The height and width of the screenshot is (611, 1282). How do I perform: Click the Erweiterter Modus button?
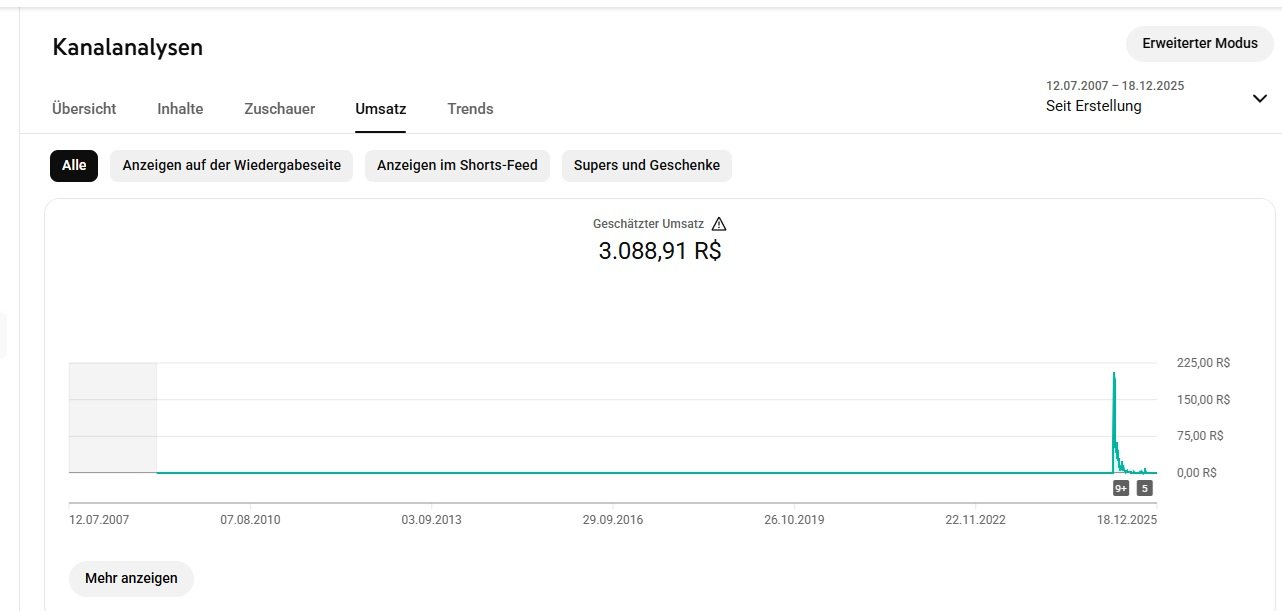point(1200,44)
